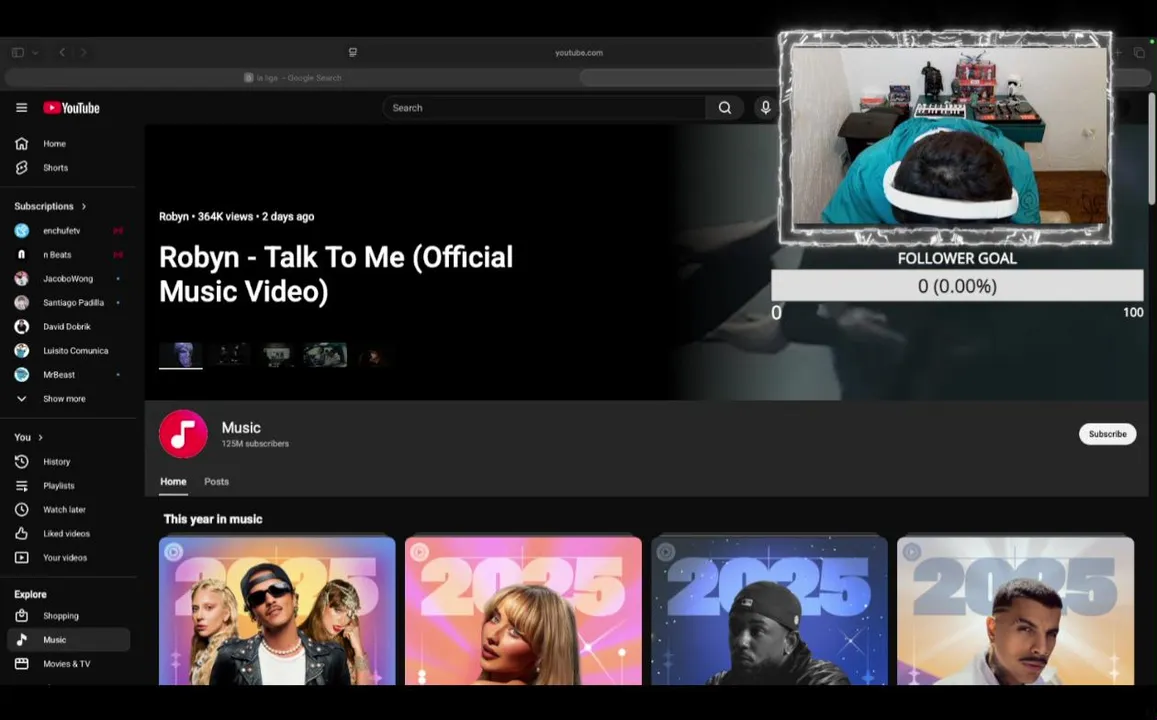Click the Music channel name
Screen dimensions: 1157x720
click(241, 428)
